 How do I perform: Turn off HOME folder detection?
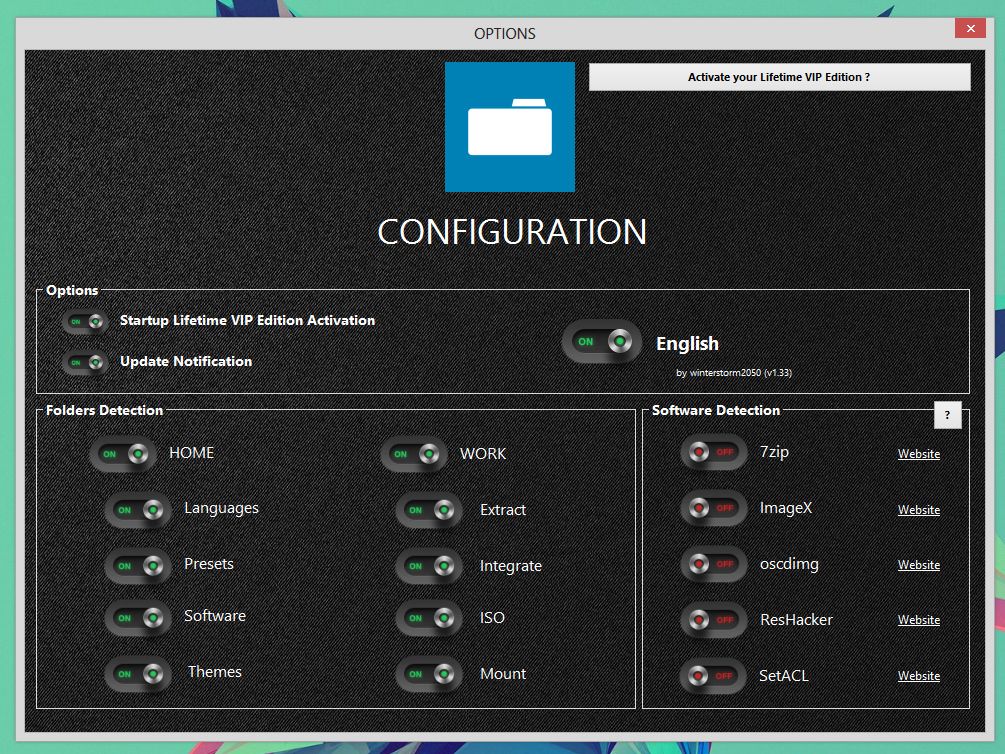click(123, 454)
